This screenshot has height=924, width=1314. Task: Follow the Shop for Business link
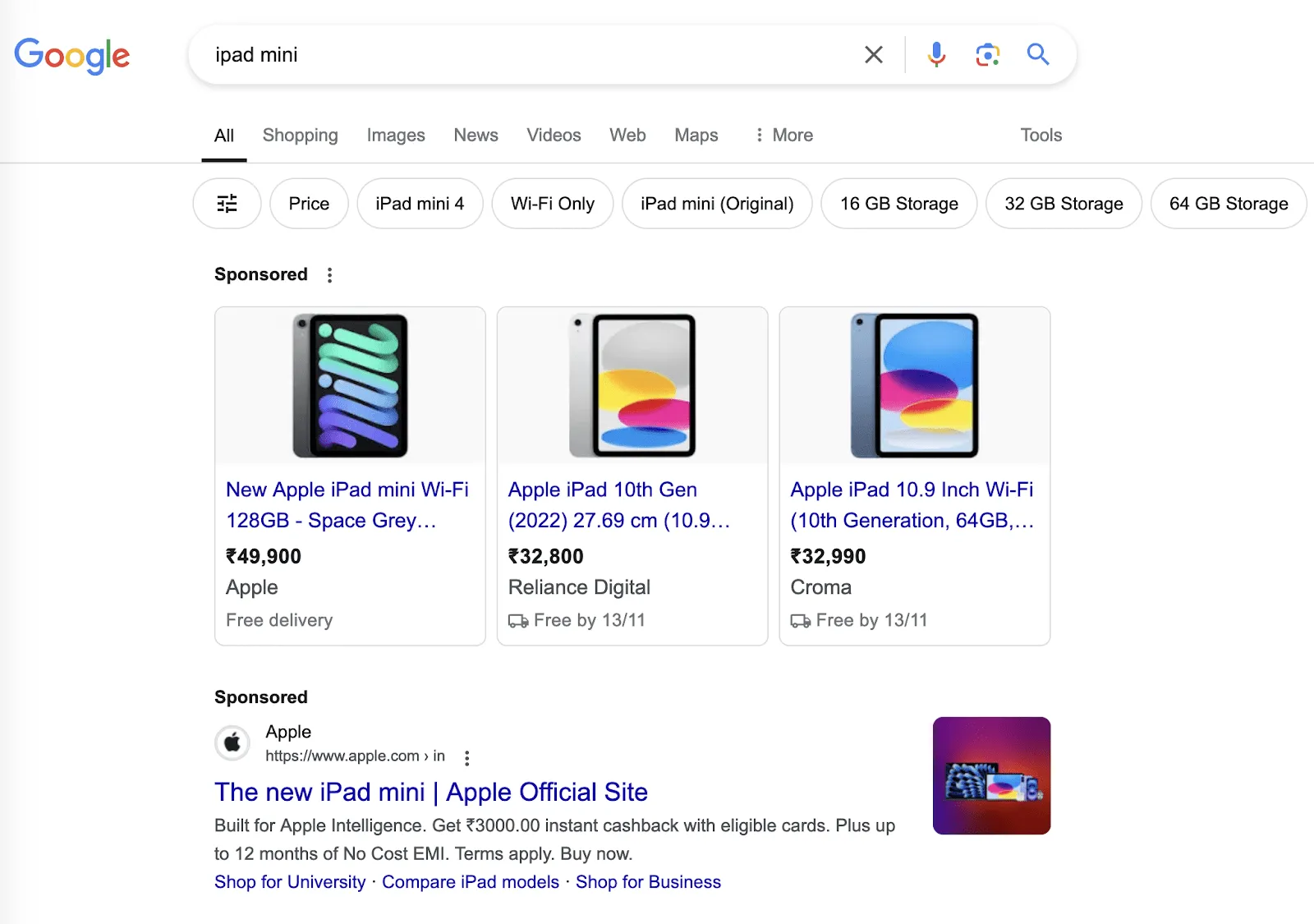648,882
